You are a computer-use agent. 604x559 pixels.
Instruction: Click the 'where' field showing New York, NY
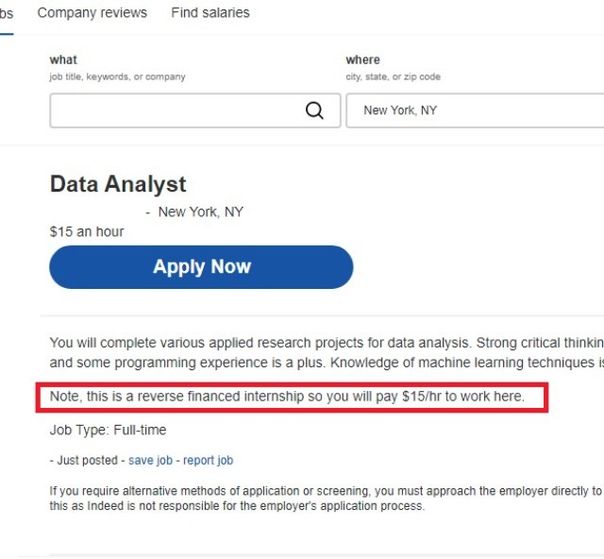coord(470,111)
